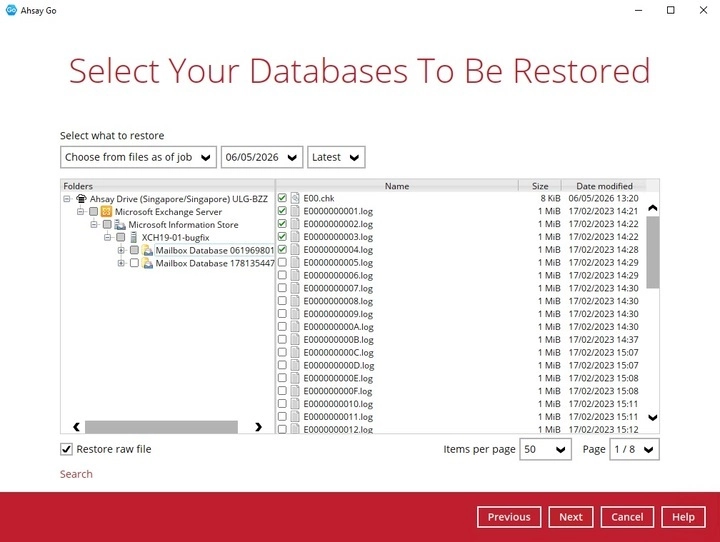Click the Previous button

pyautogui.click(x=509, y=517)
